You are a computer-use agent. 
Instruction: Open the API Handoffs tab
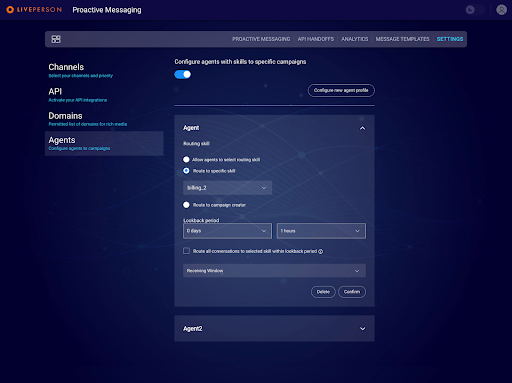pos(316,39)
